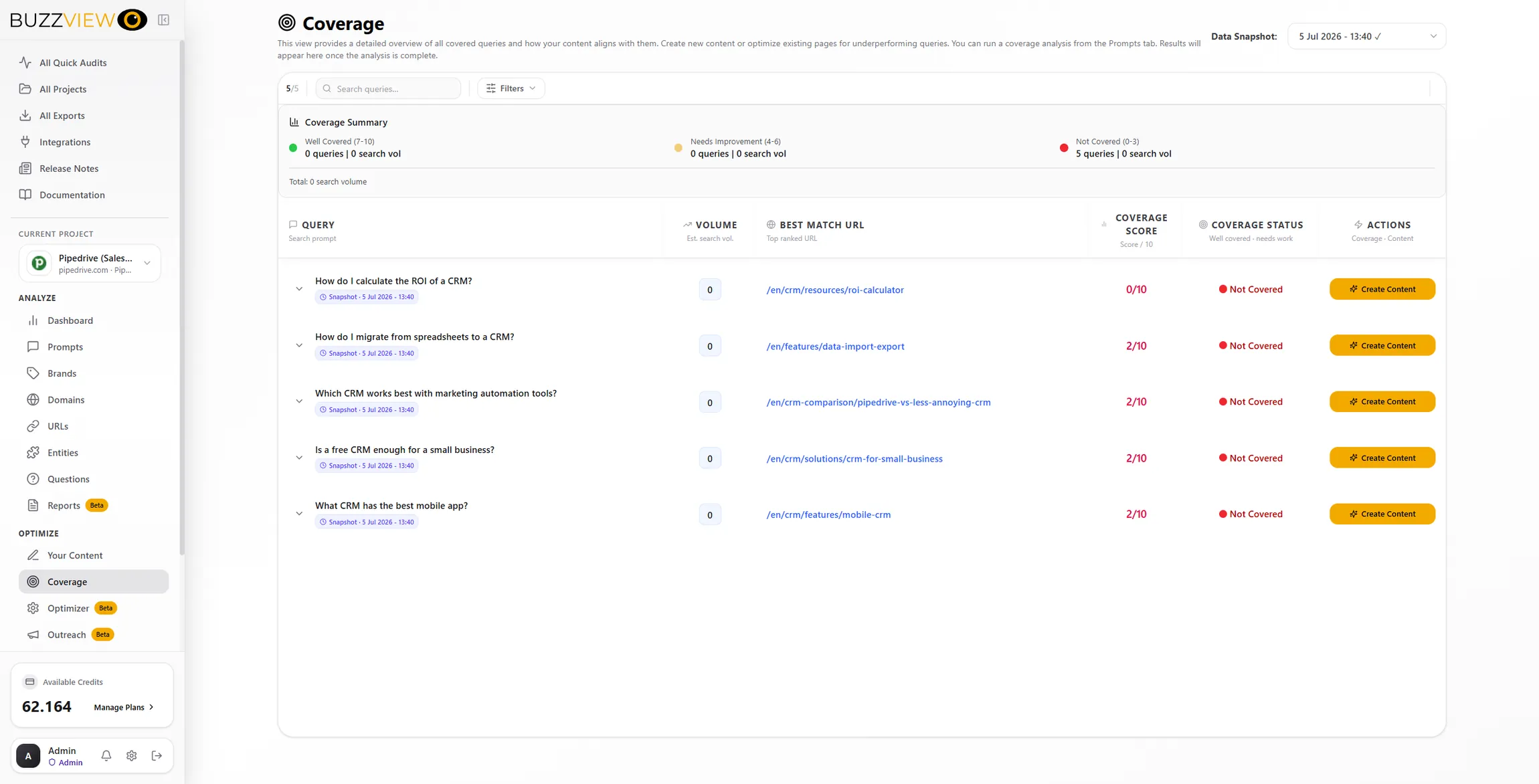Open the Questions section
The width and height of the screenshot is (1539, 784).
pos(94,479)
